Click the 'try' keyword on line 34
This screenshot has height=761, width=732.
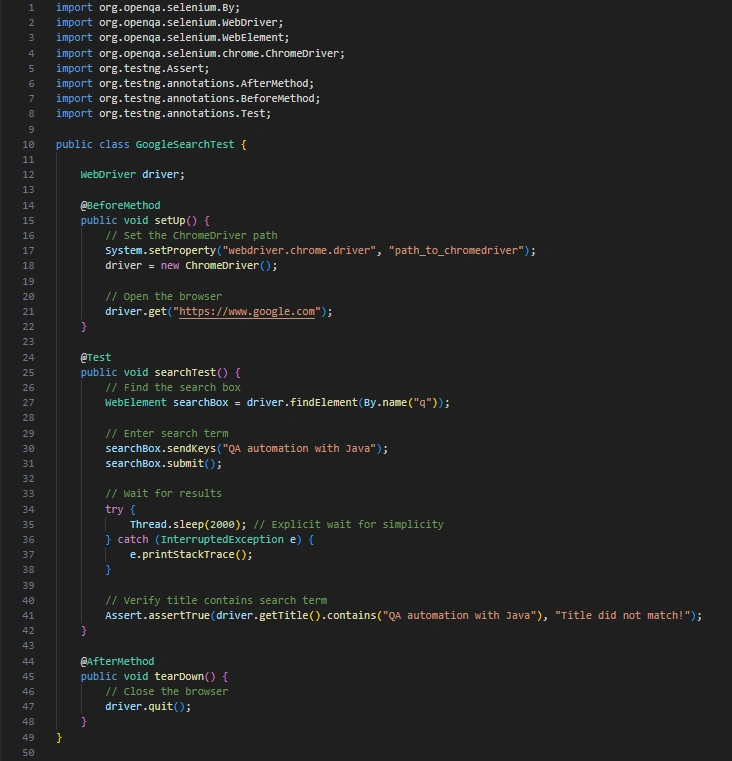[x=114, y=510]
